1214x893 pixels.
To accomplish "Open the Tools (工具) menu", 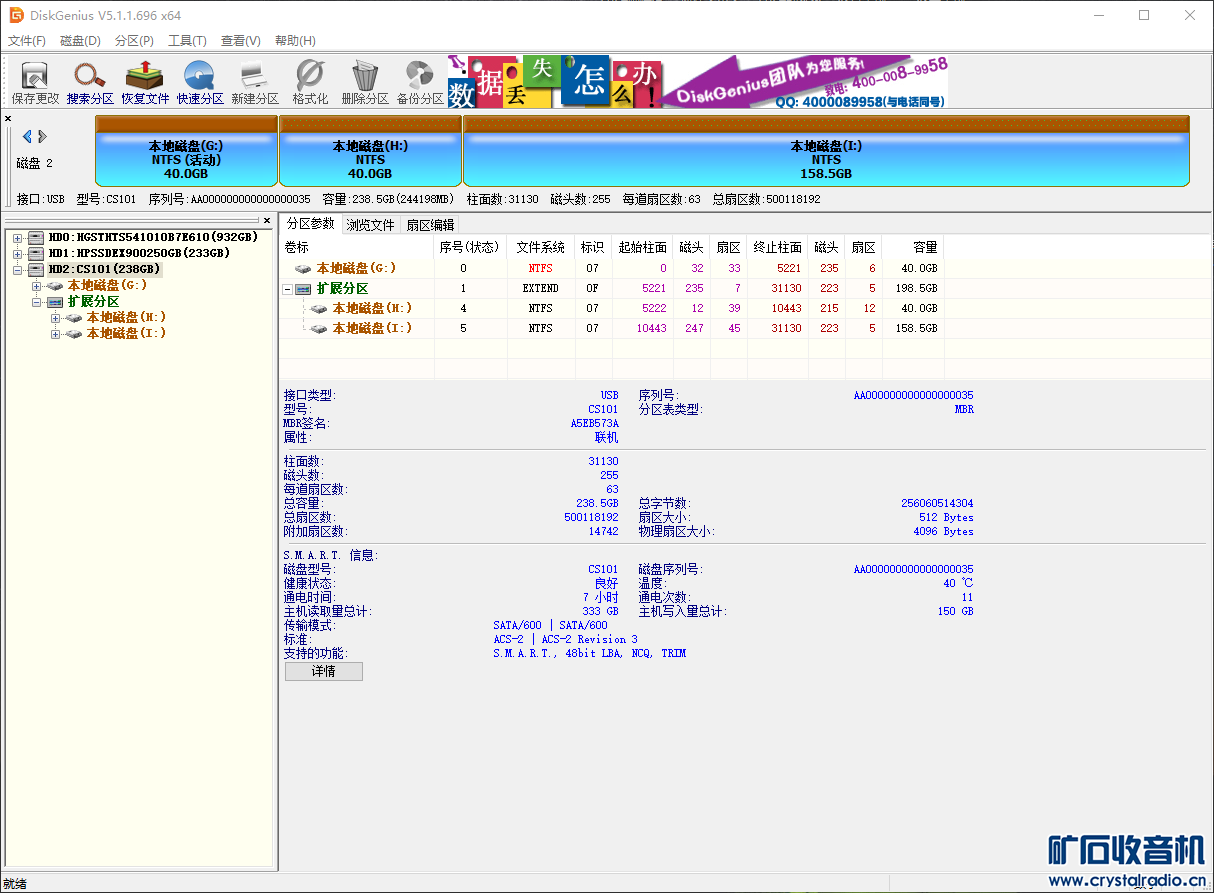I will (187, 41).
